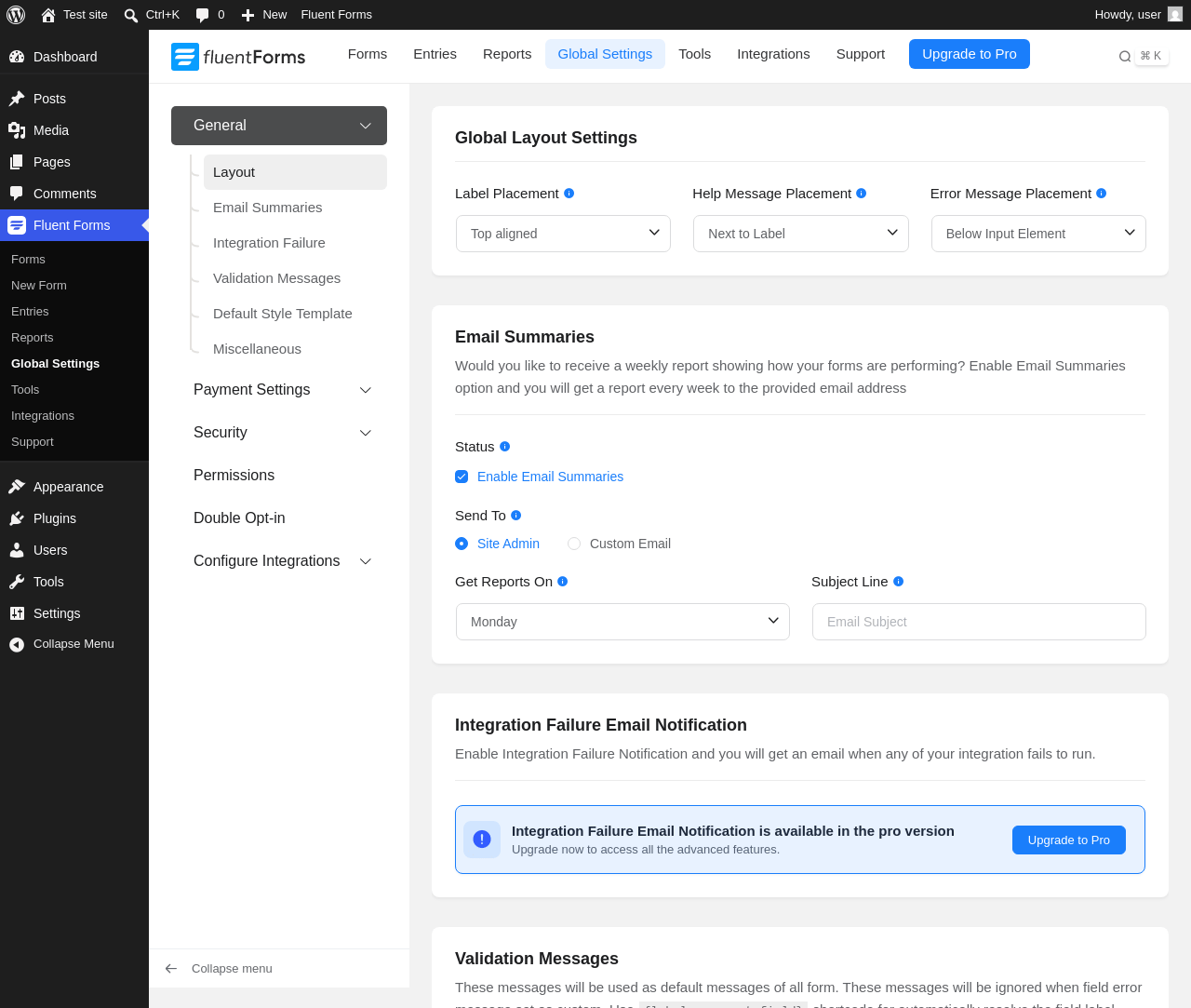The width and height of the screenshot is (1191, 1008).
Task: Open the Help Message Placement dropdown
Action: [x=800, y=234]
